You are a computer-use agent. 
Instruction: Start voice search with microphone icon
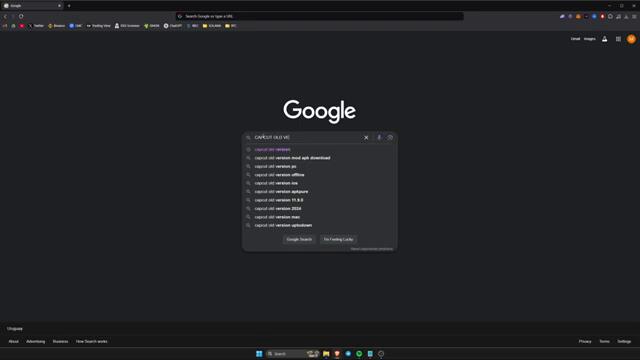tap(379, 138)
